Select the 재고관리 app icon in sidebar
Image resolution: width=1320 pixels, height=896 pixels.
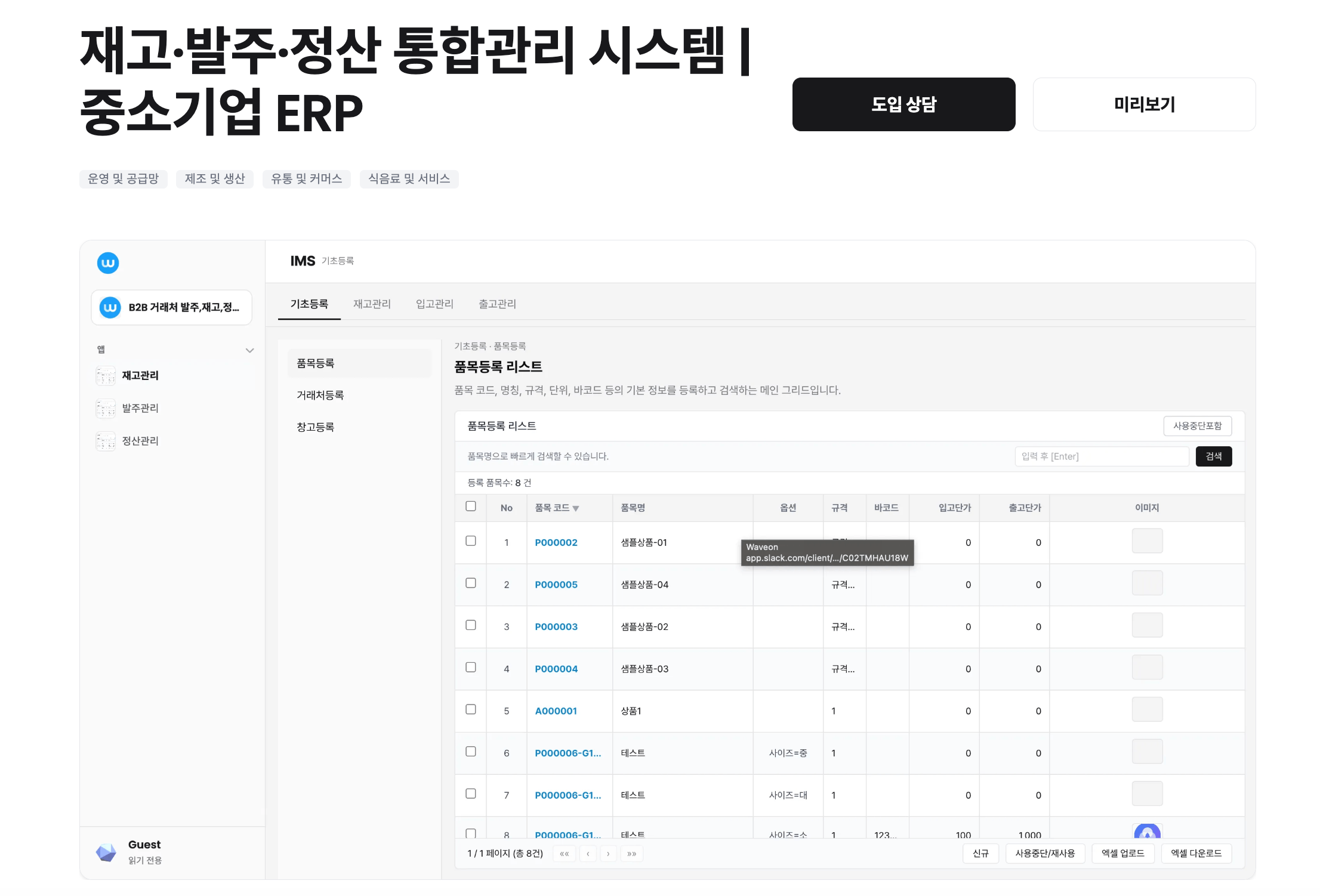pyautogui.click(x=106, y=376)
